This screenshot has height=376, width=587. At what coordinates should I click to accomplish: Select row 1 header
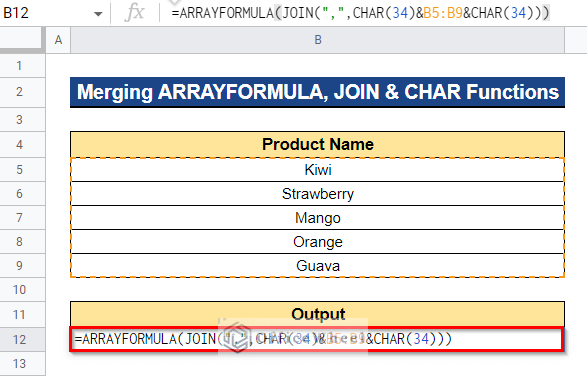22,66
